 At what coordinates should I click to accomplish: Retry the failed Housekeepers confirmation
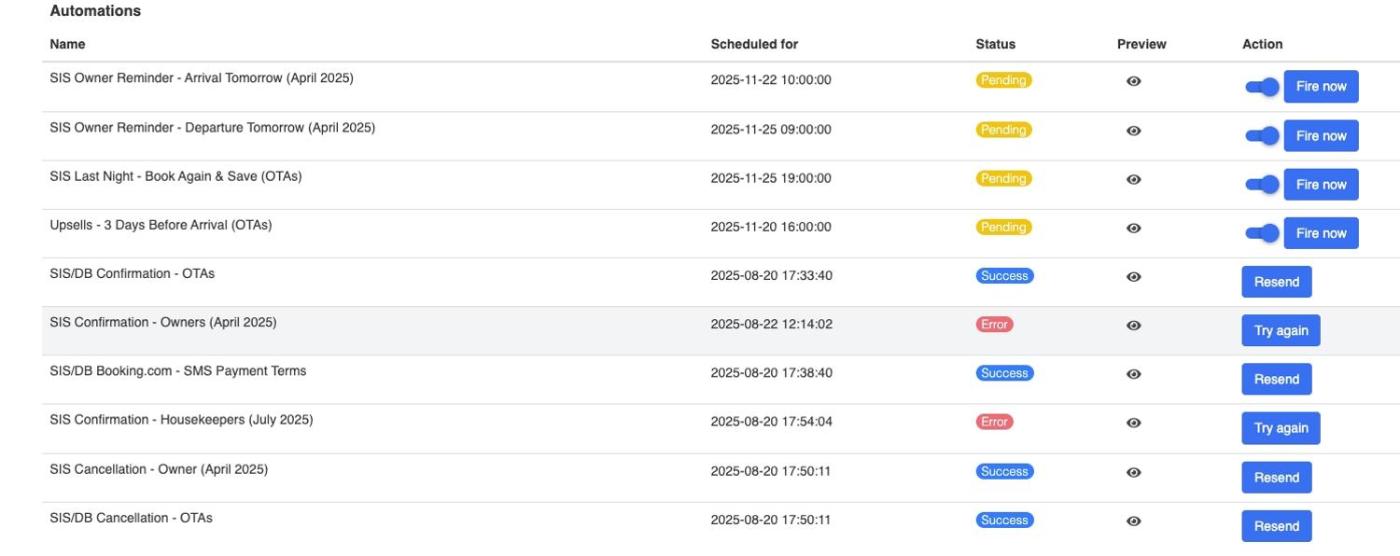click(1280, 428)
